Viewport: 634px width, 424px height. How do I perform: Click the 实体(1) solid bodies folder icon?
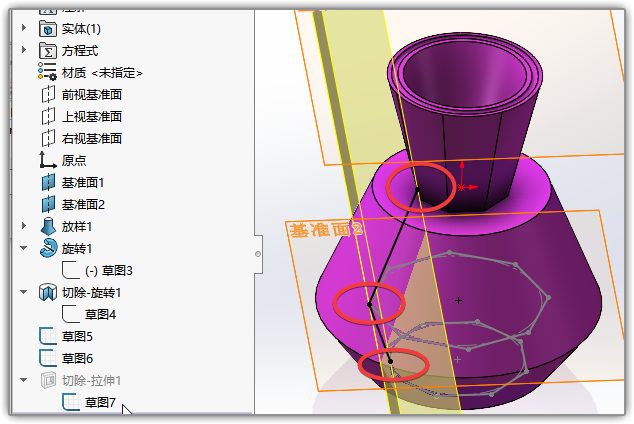48,29
